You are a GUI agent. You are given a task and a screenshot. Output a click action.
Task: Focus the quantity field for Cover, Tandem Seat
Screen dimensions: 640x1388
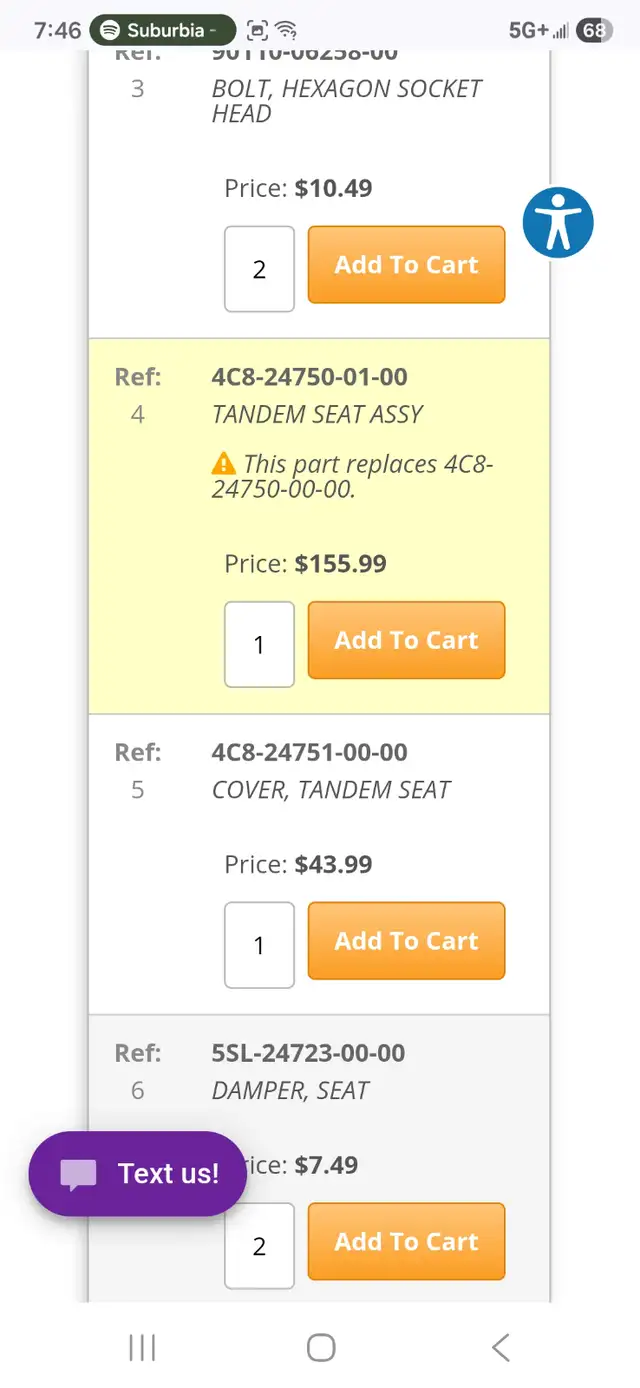point(259,945)
